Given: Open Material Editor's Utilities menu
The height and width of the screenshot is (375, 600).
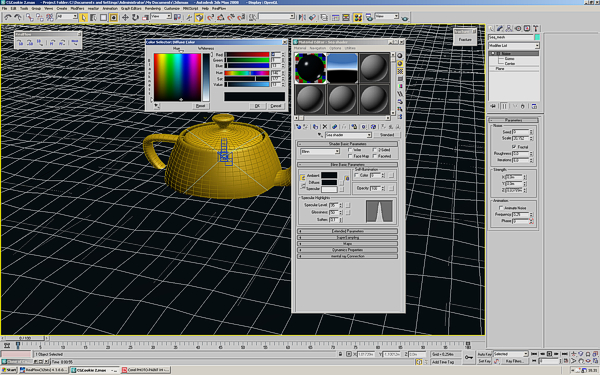Looking at the screenshot, I should [x=350, y=48].
